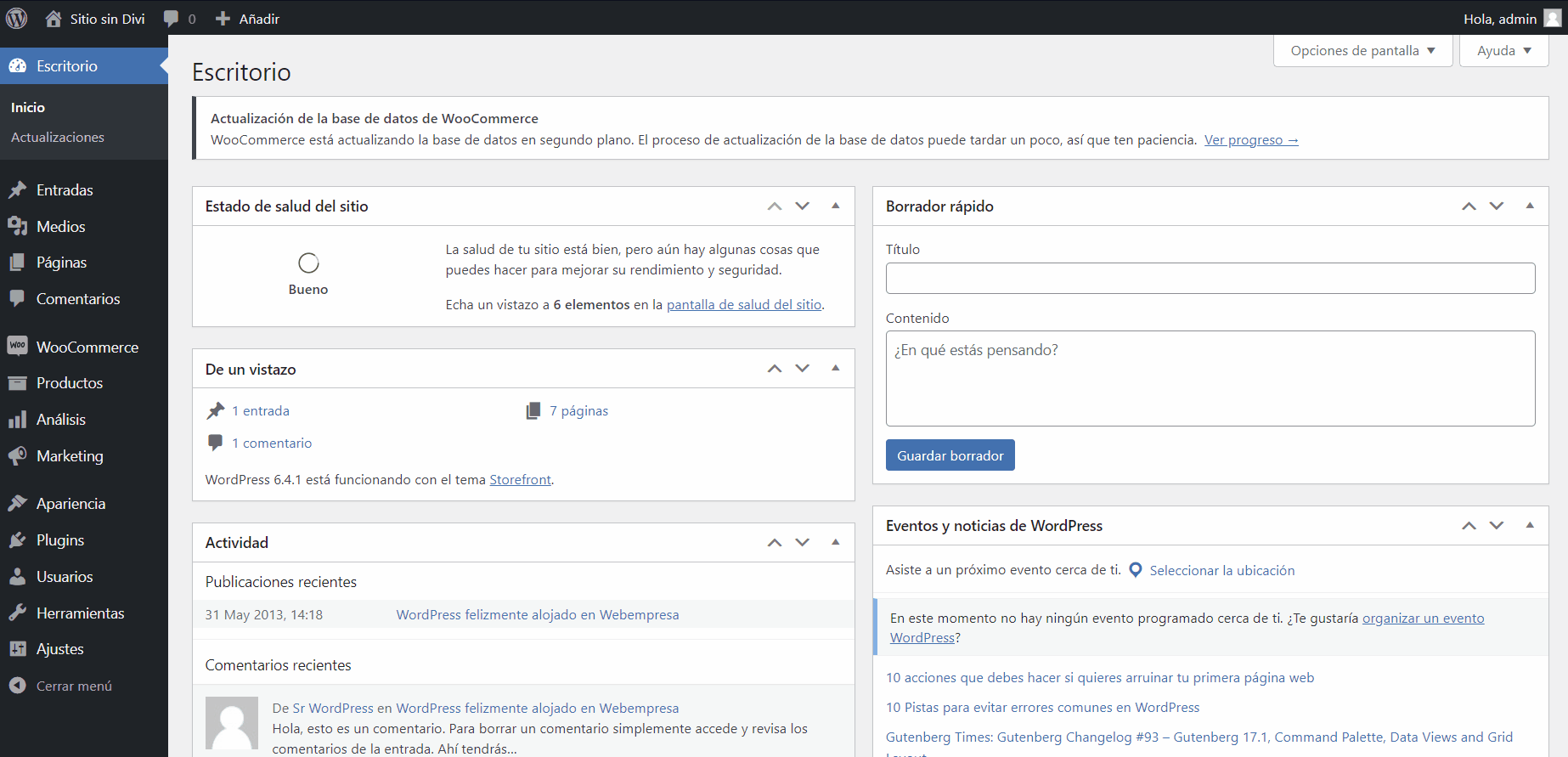This screenshot has width=1568, height=757.
Task: Click the Herramientas wrench icon
Action: point(17,613)
